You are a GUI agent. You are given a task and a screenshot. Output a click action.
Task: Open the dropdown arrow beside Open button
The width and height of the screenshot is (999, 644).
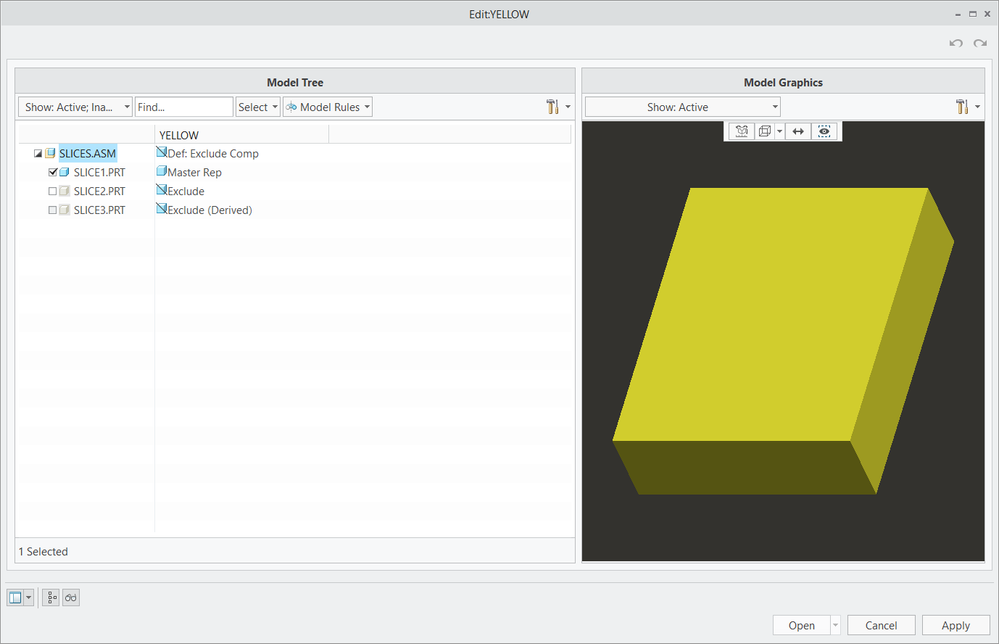(x=835, y=626)
